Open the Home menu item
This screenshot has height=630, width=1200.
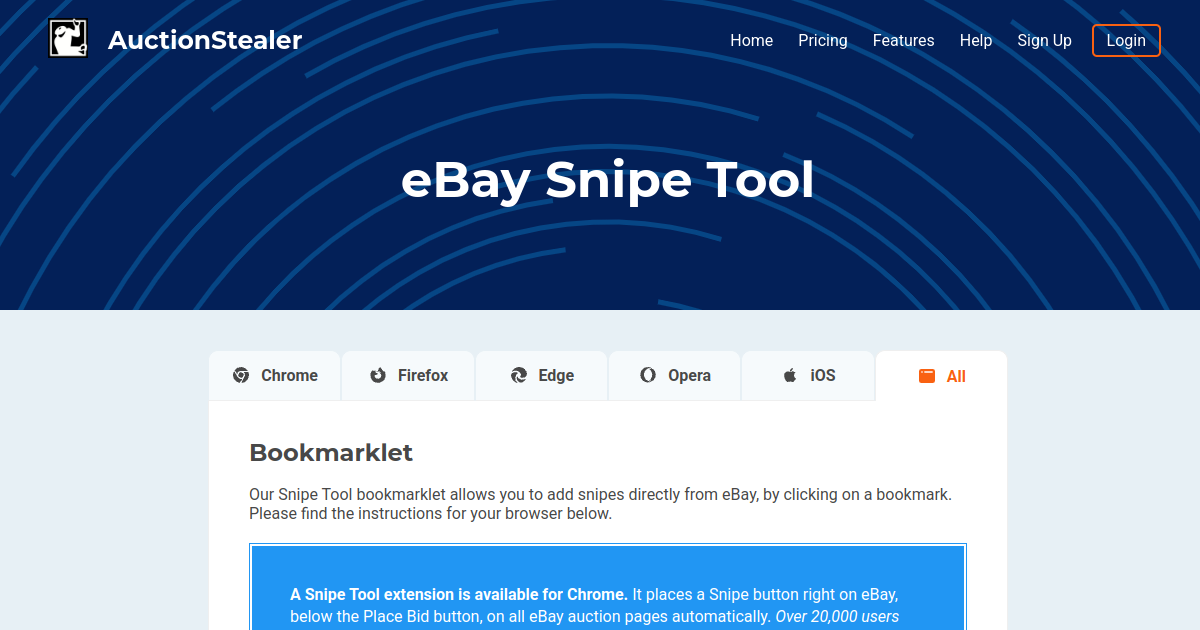point(751,40)
